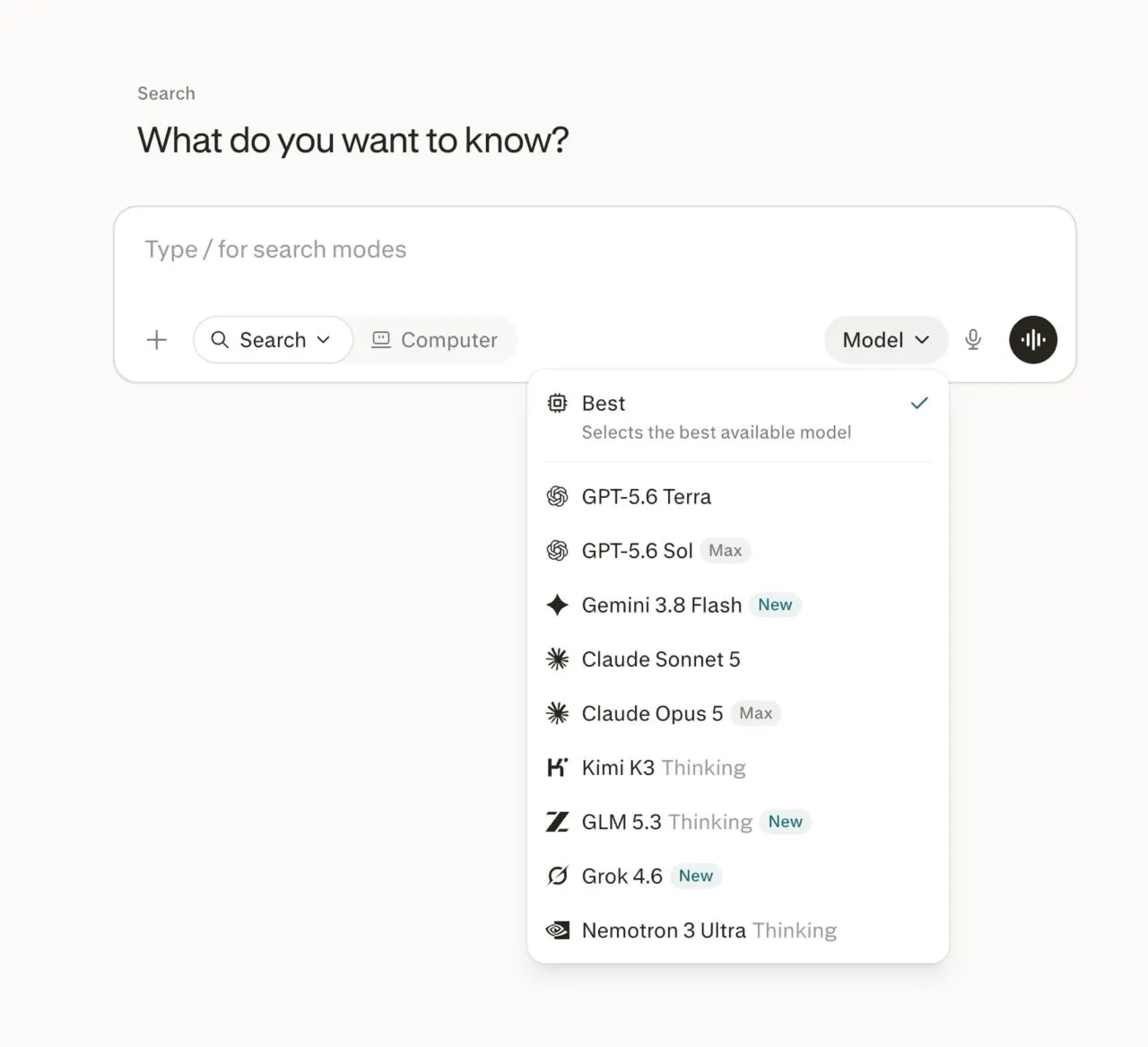Image resolution: width=1148 pixels, height=1047 pixels.
Task: Collapse the Model dropdown
Action: point(886,340)
